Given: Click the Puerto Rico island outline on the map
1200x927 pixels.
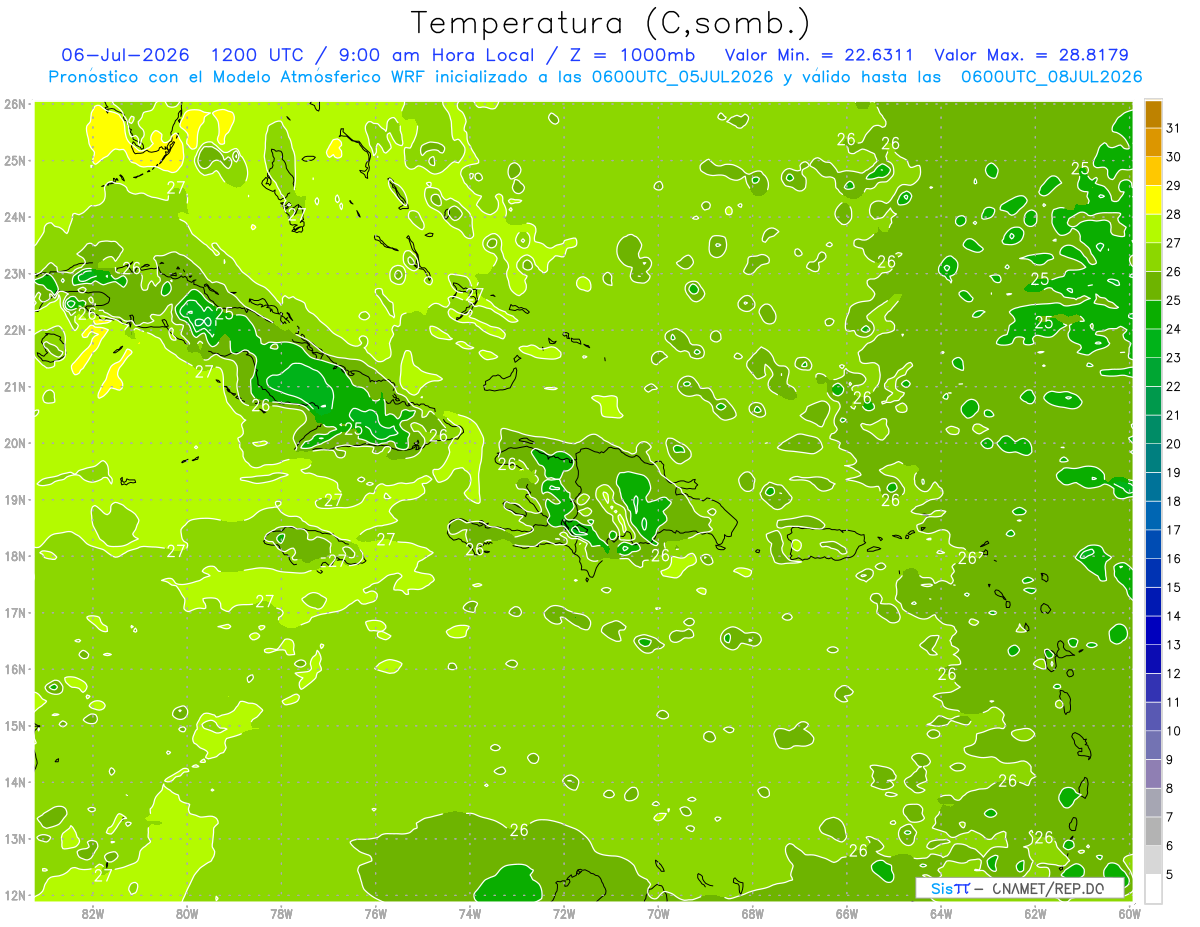Looking at the screenshot, I should click(824, 545).
